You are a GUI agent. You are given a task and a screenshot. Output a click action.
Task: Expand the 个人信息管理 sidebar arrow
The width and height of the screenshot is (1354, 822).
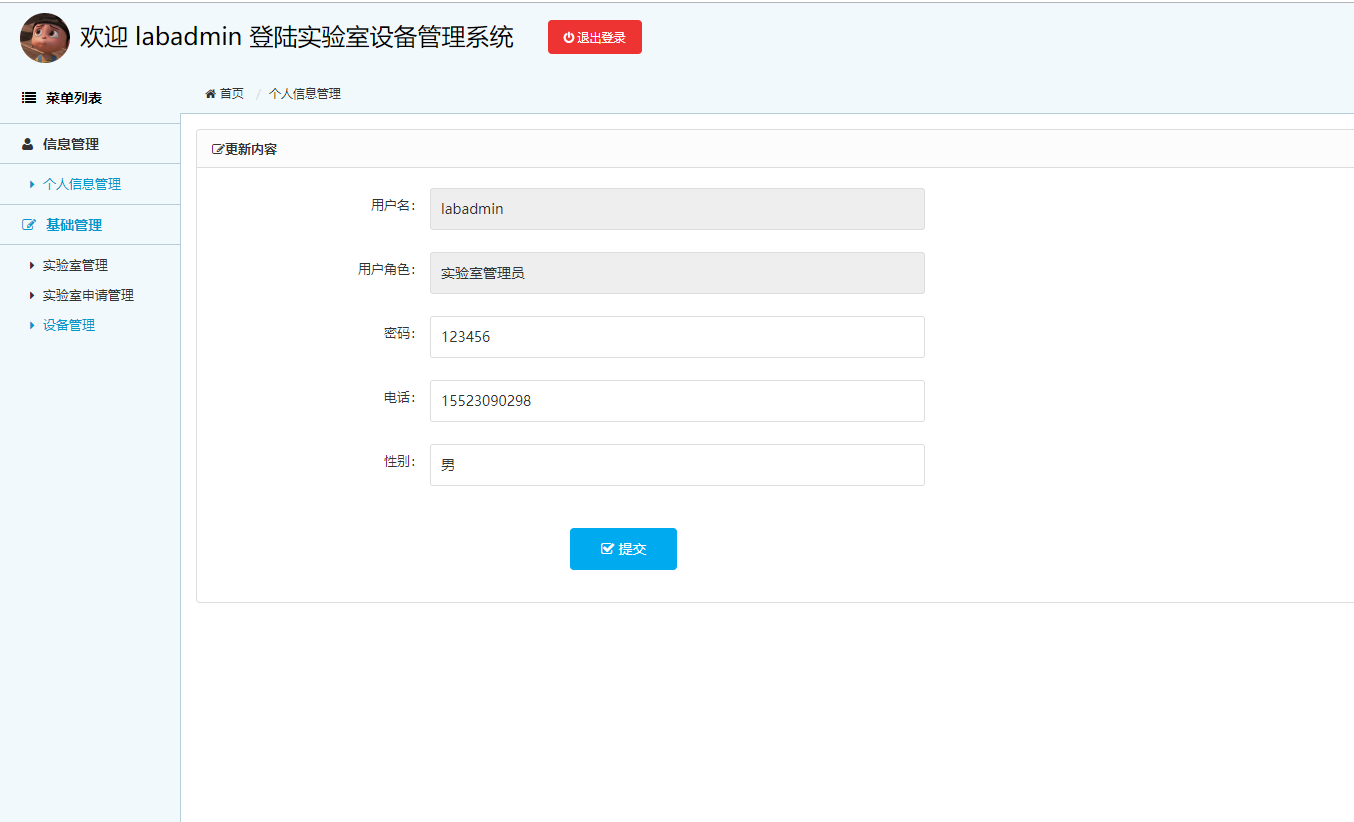32,184
